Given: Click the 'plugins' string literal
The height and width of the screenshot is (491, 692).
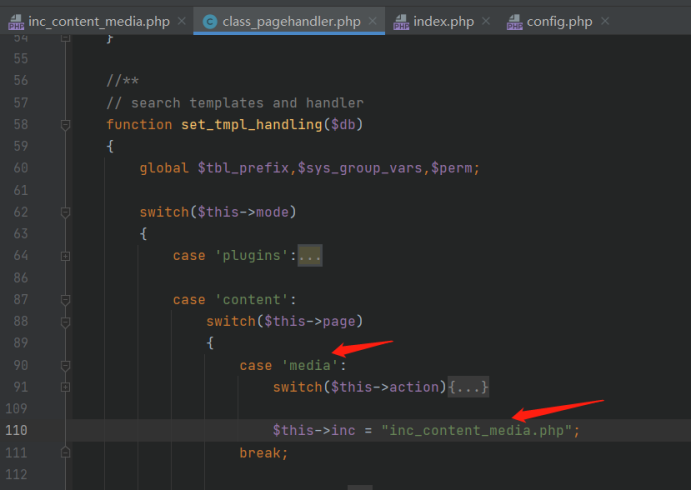Looking at the screenshot, I should (252, 255).
